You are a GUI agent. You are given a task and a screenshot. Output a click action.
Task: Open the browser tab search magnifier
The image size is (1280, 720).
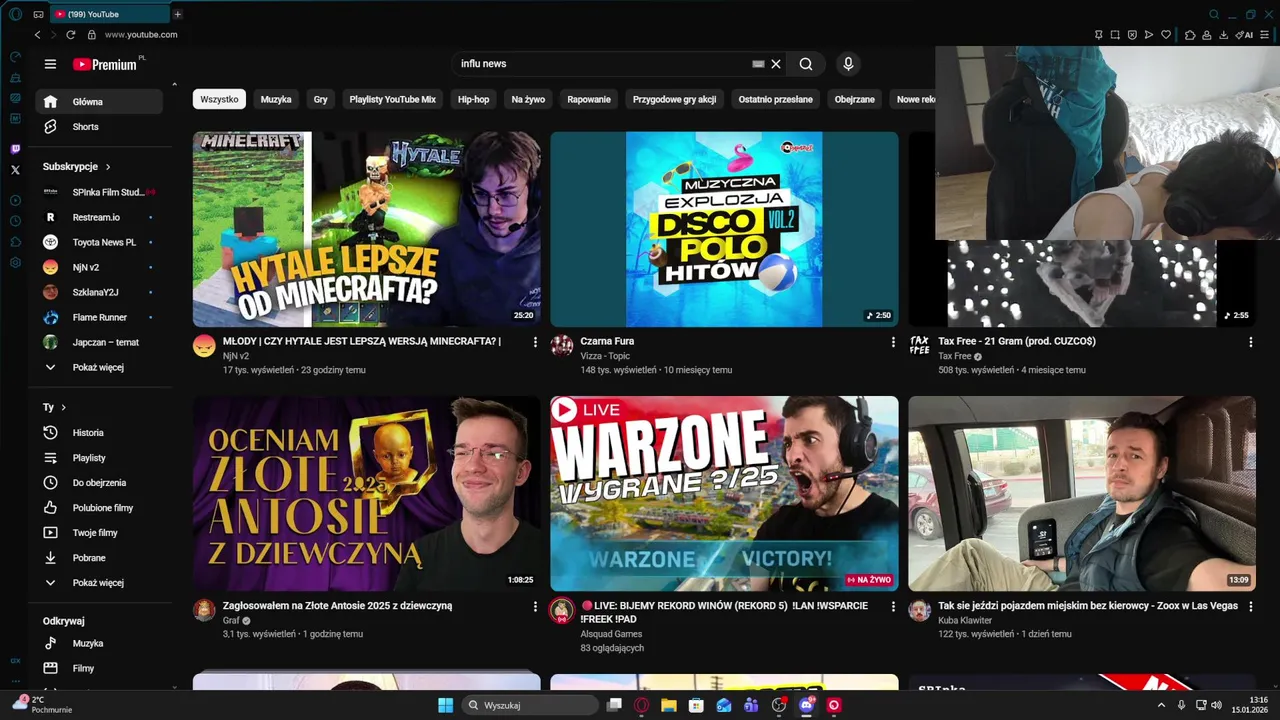coord(1214,14)
